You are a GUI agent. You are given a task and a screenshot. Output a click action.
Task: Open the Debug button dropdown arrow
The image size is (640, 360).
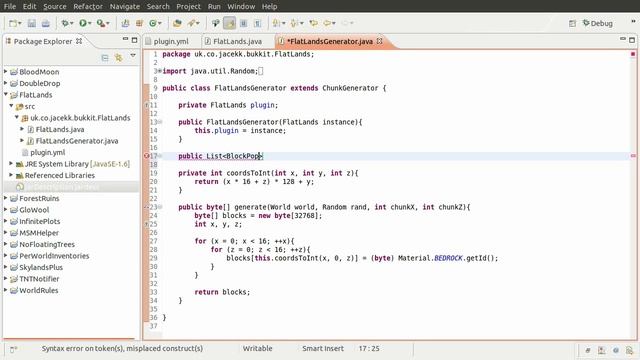point(71,23)
